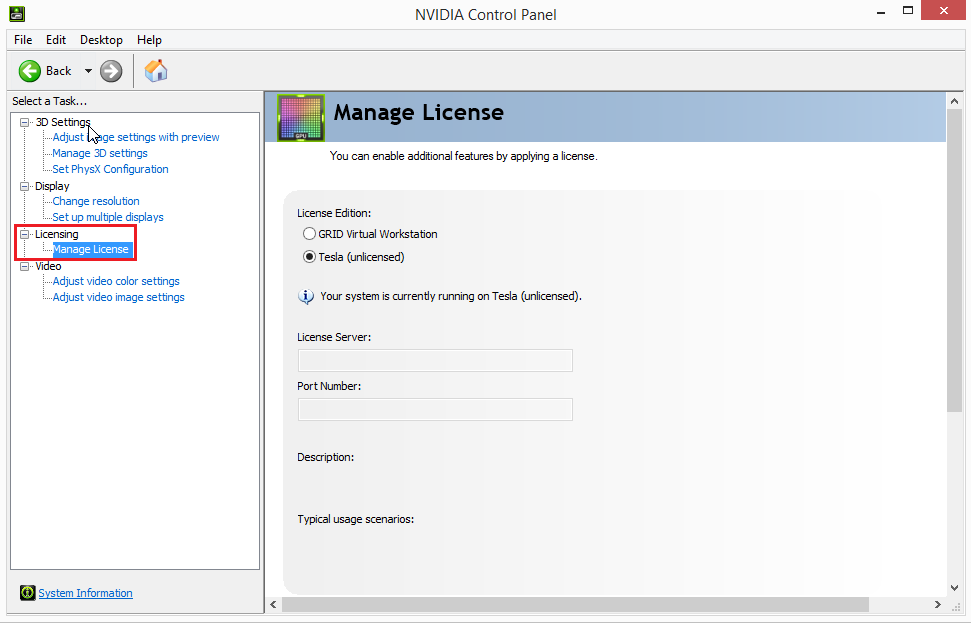Image resolution: width=971 pixels, height=623 pixels.
Task: Click the home icon in the toolbar
Action: click(x=156, y=71)
